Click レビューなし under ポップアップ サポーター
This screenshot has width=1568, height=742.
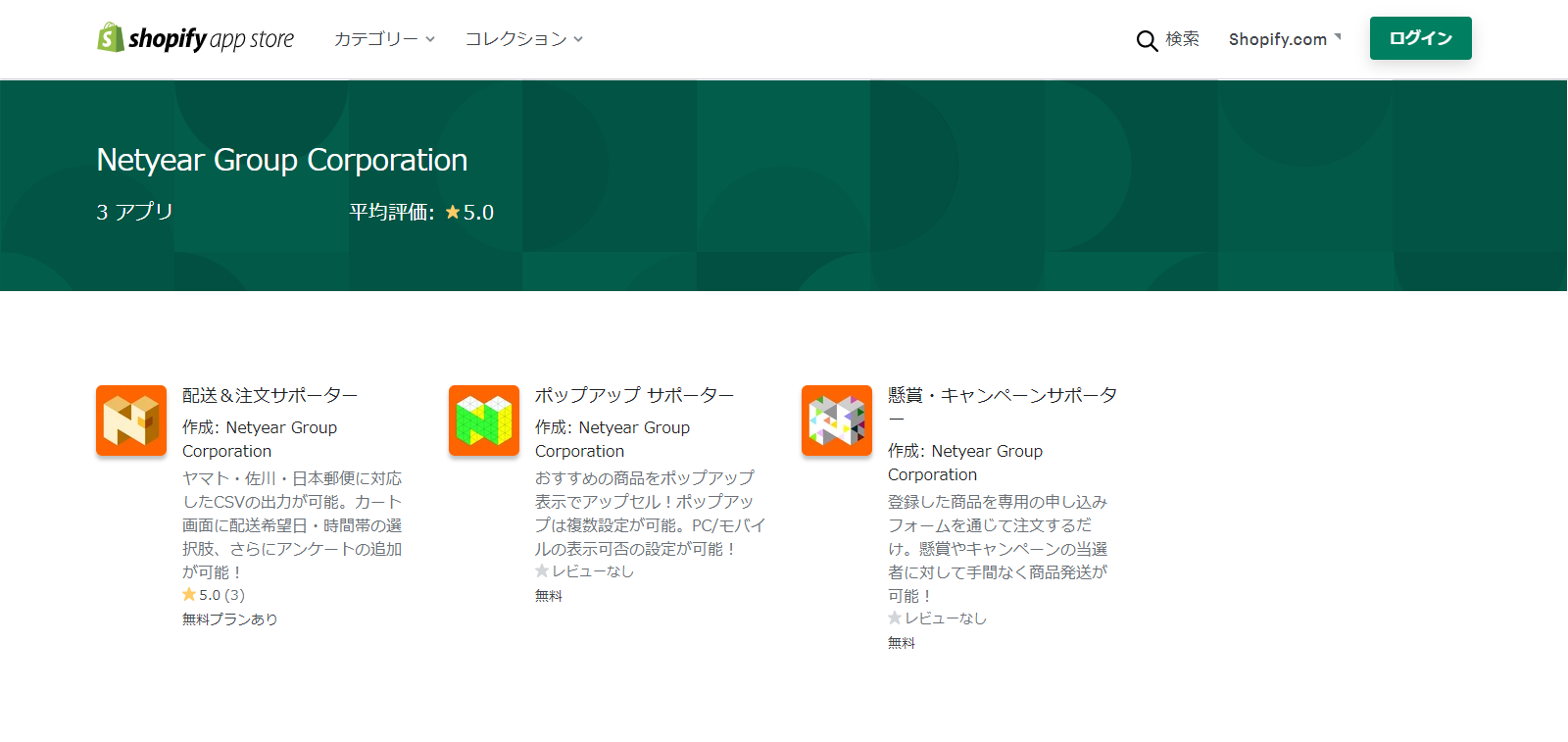point(593,571)
